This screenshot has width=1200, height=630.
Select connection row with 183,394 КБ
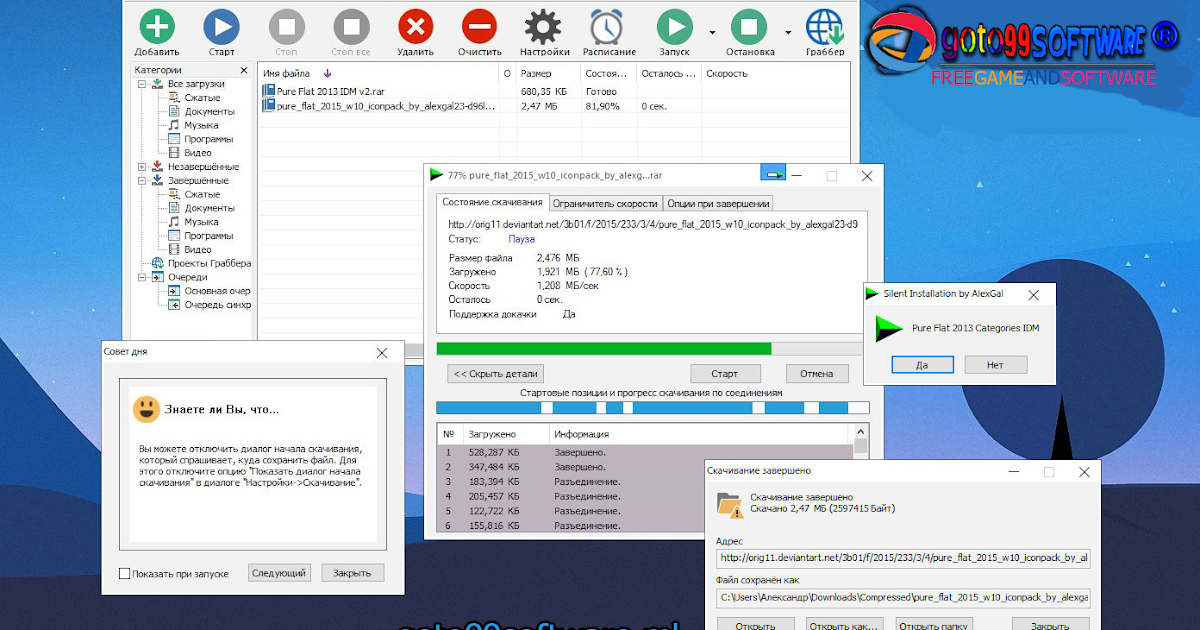[646, 482]
